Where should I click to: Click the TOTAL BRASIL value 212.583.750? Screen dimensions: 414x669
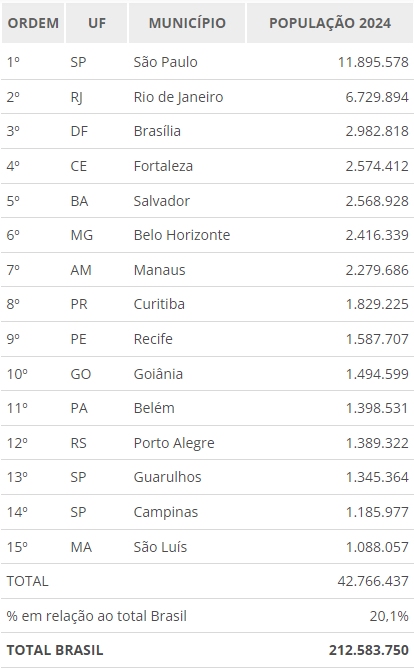pos(368,650)
